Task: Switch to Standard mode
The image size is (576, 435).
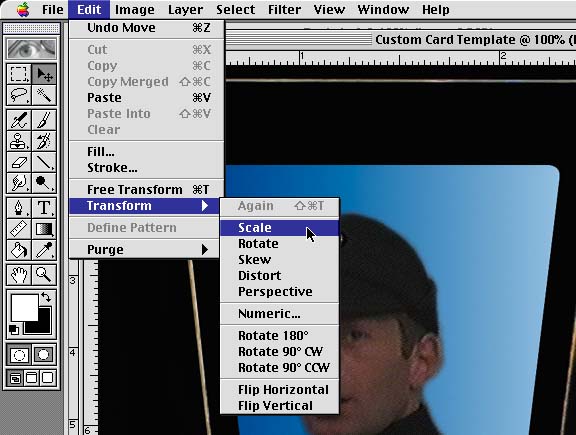Action: pyautogui.click(x=19, y=355)
